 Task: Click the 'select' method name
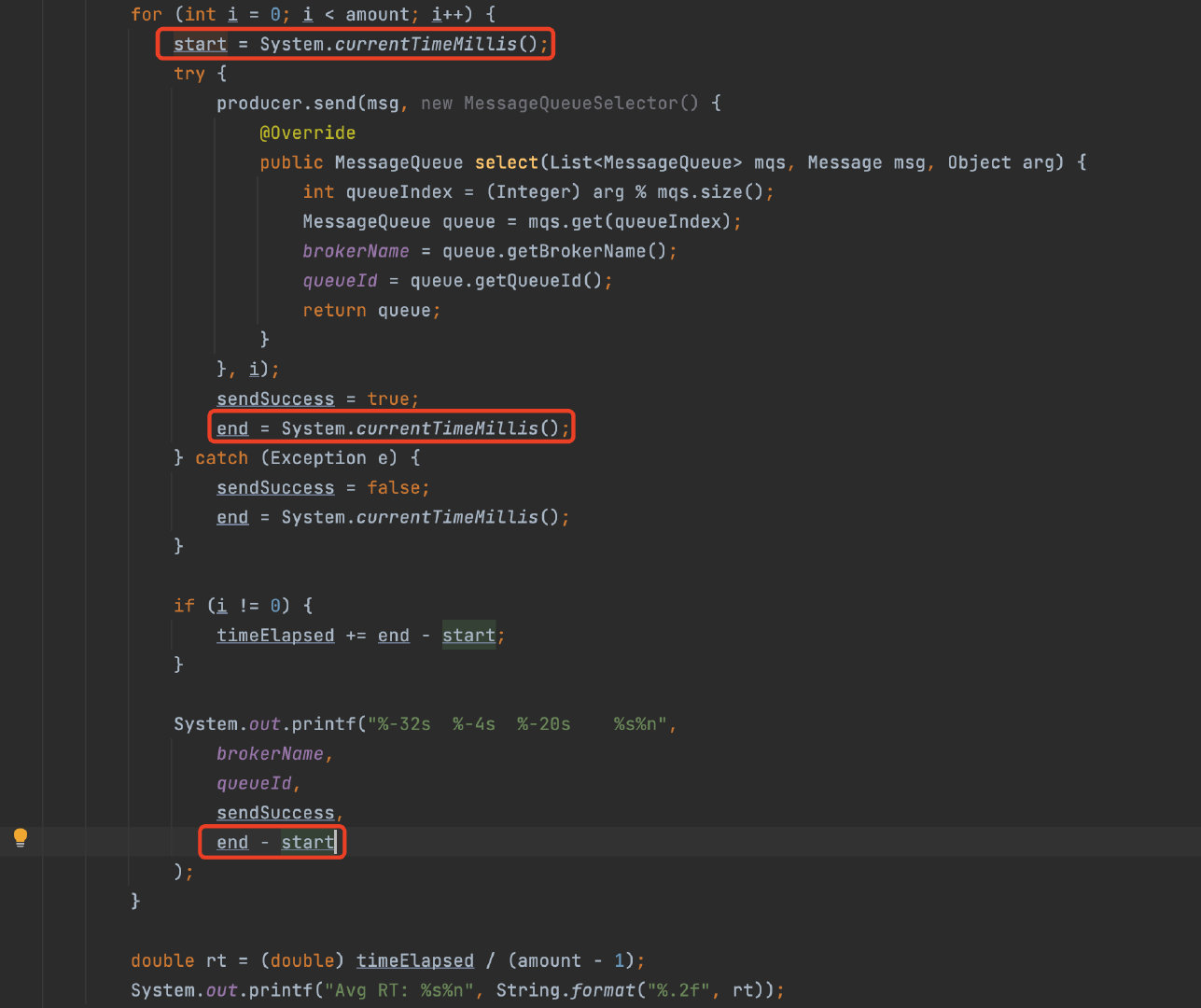507,162
